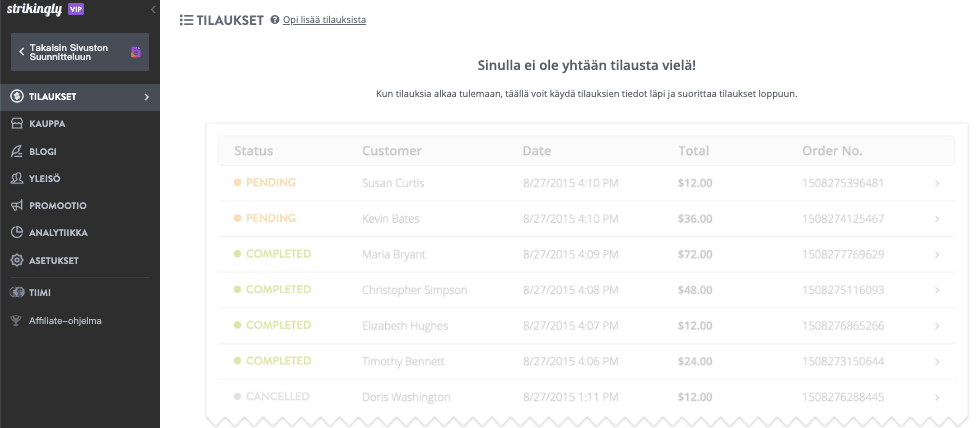
Task: Click the Affiliate-ohjelma trophy icon
Action: pyautogui.click(x=16, y=321)
